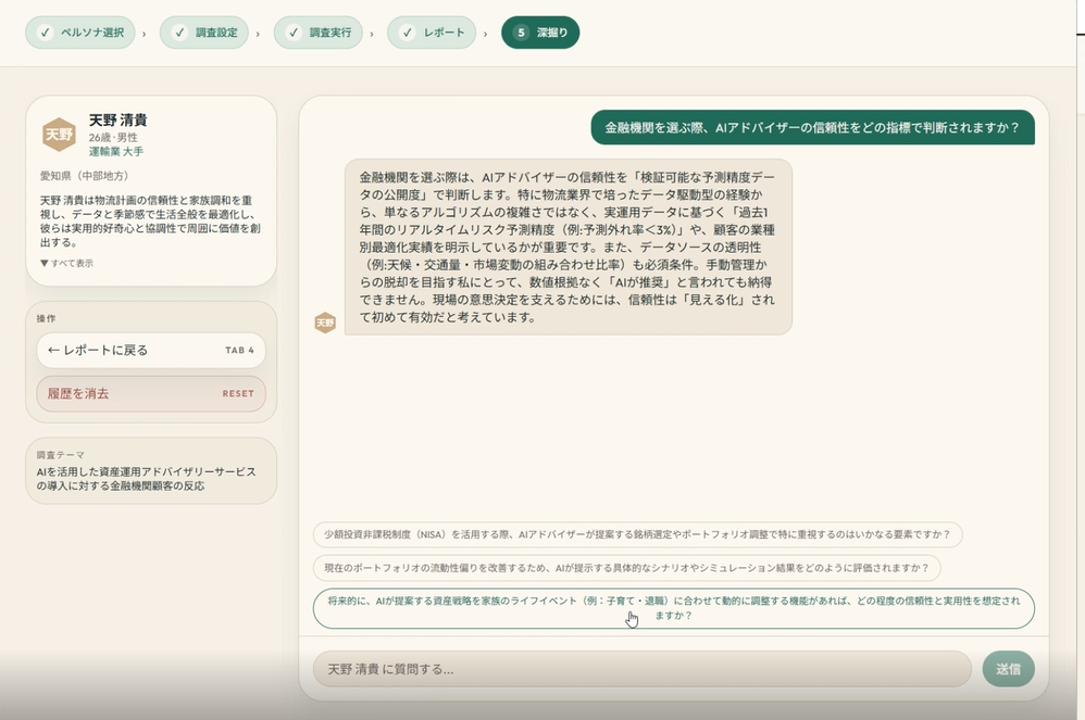Image resolution: width=1085 pixels, height=720 pixels.
Task: Focus the 天野 清貴 に質問する input field
Action: point(642,669)
